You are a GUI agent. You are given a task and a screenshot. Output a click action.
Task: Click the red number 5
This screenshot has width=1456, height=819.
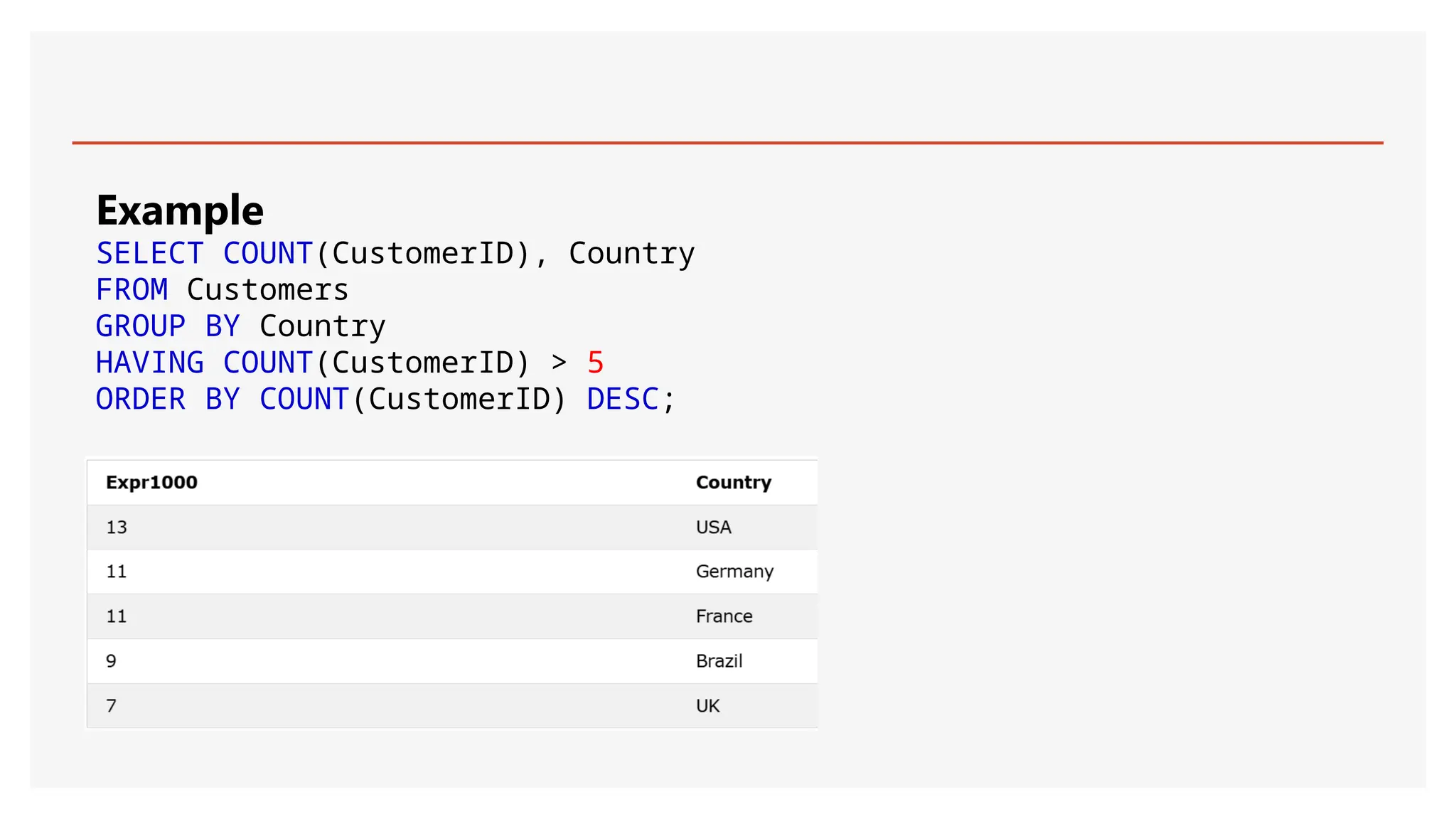tap(596, 363)
